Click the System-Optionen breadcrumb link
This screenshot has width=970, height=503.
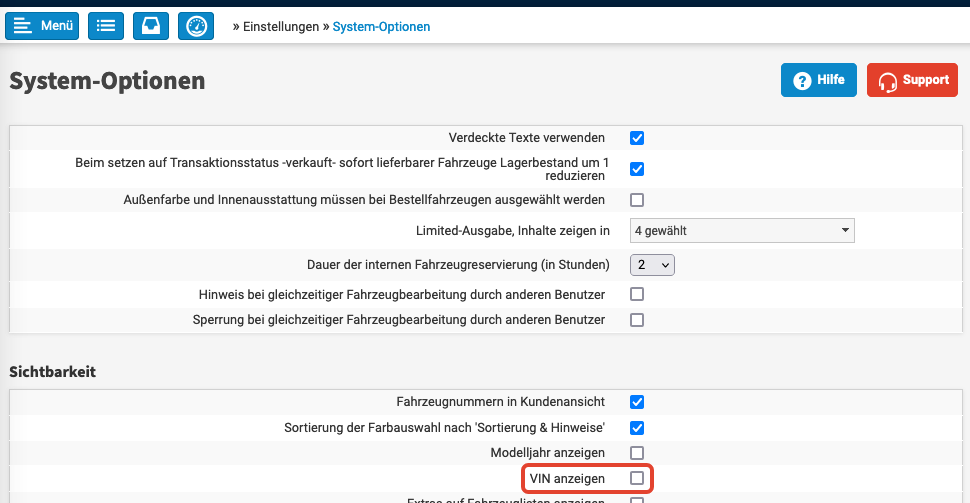point(381,27)
